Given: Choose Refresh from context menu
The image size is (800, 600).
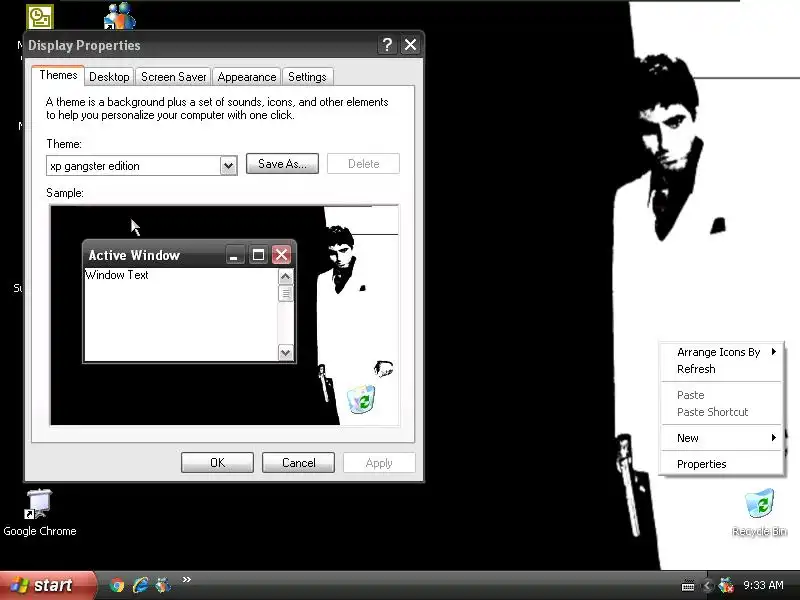Looking at the screenshot, I should (x=721, y=369).
